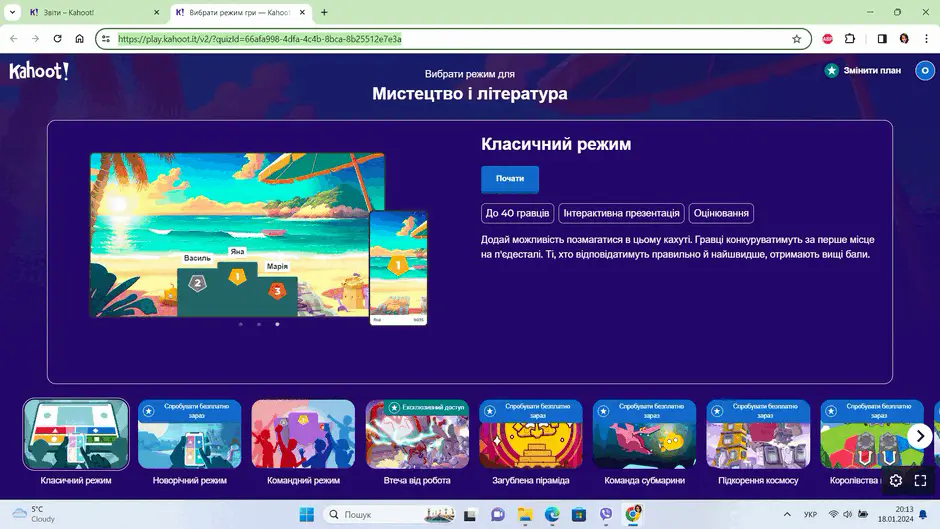The image size is (940, 529).
Task: Open Windows Start menu
Action: [x=306, y=515]
